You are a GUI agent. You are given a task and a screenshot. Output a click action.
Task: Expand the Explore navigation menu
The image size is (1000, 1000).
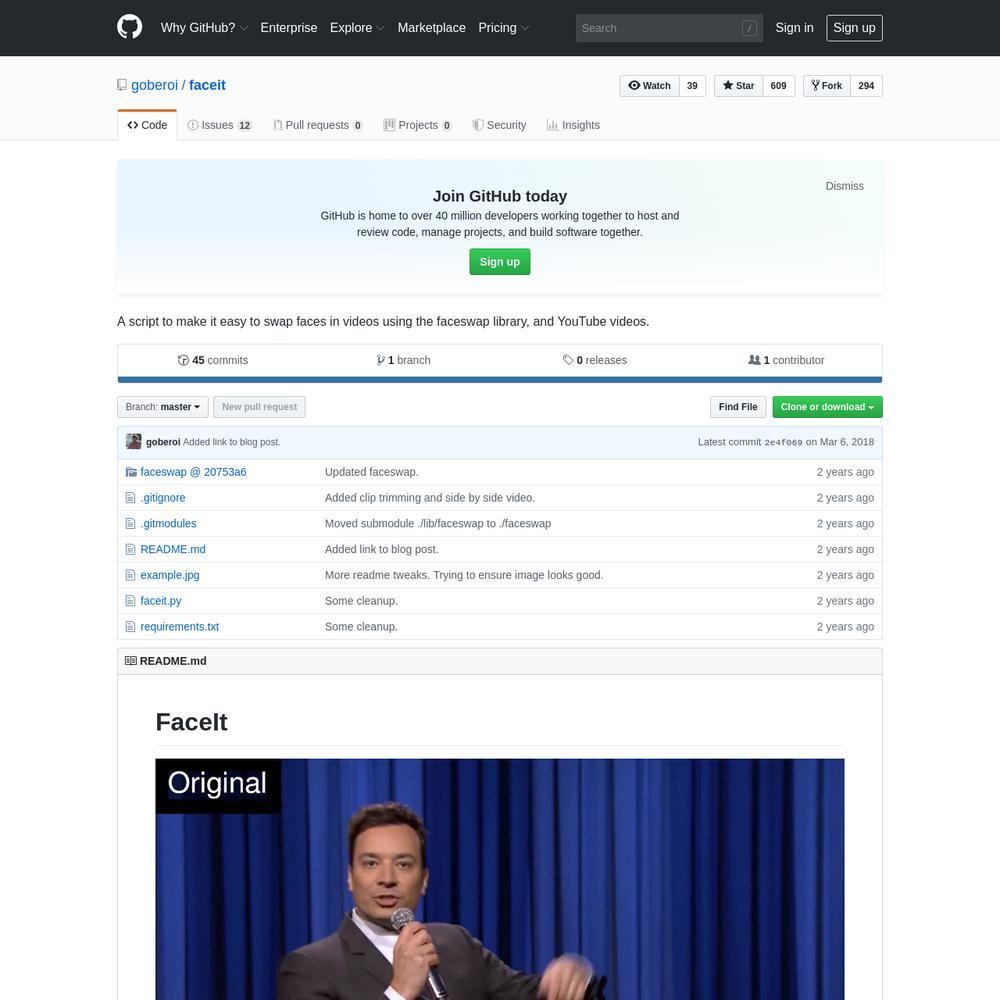(357, 28)
